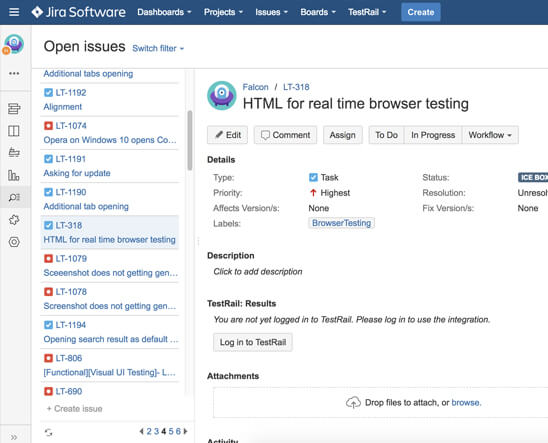The width and height of the screenshot is (548, 443).
Task: Click the BrowserTesting label
Action: pyautogui.click(x=341, y=223)
